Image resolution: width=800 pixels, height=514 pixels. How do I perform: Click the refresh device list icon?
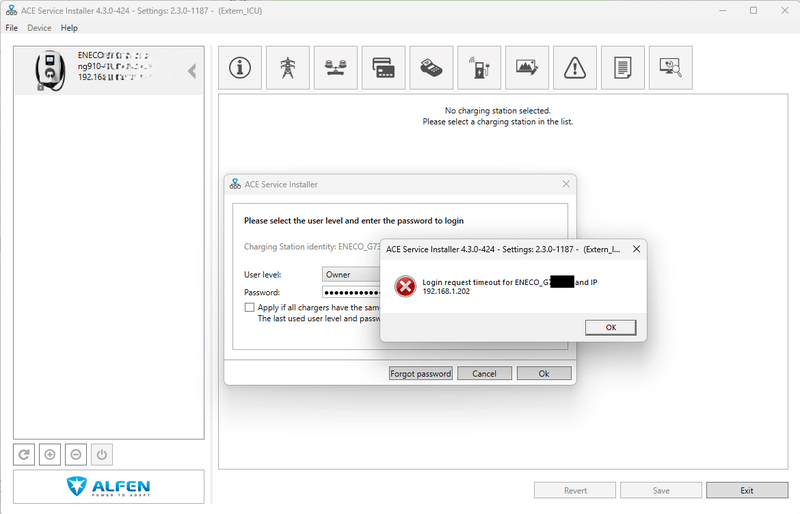coord(24,454)
